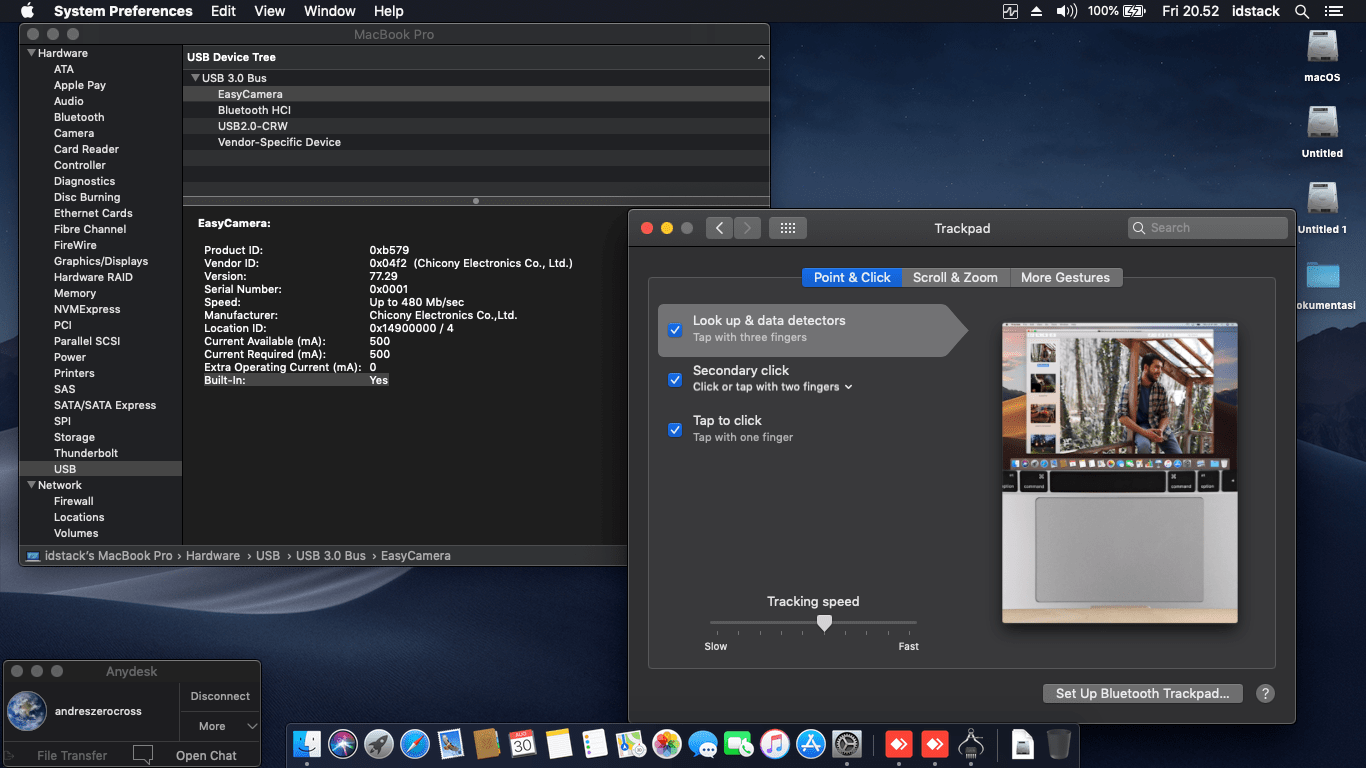Open Spotlight search in menu bar
The image size is (1366, 768).
click(1302, 11)
